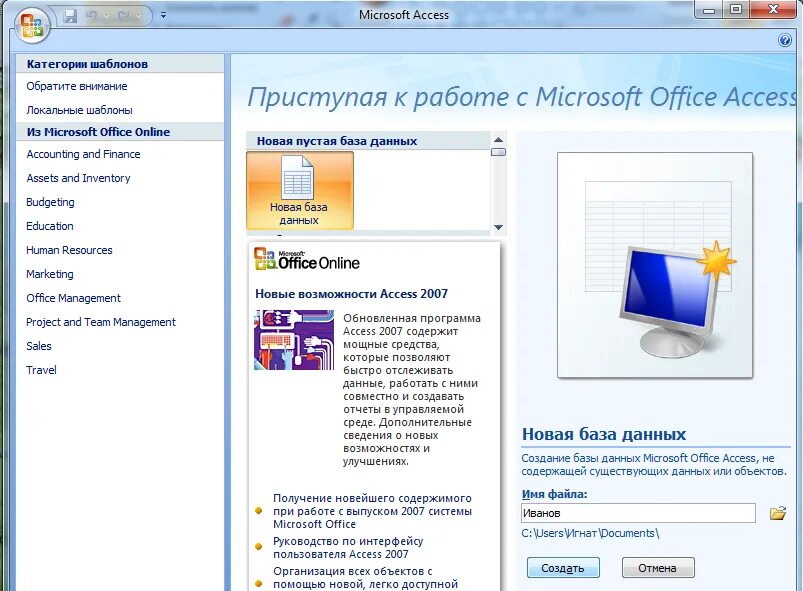Open the Marketing template category
This screenshot has height=591, width=803.
(50, 274)
